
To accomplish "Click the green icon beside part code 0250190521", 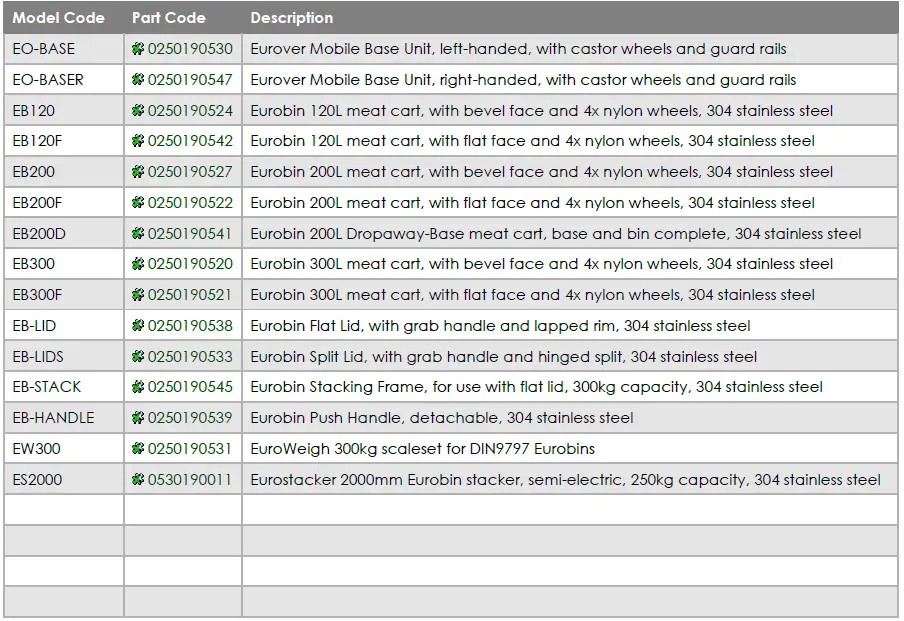I will point(138,295).
